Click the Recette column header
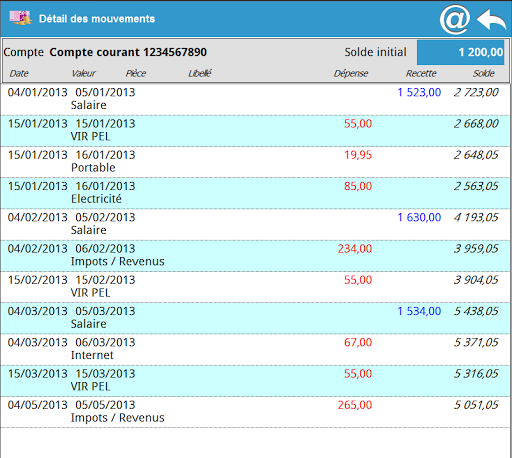The height and width of the screenshot is (458, 512). click(421, 73)
